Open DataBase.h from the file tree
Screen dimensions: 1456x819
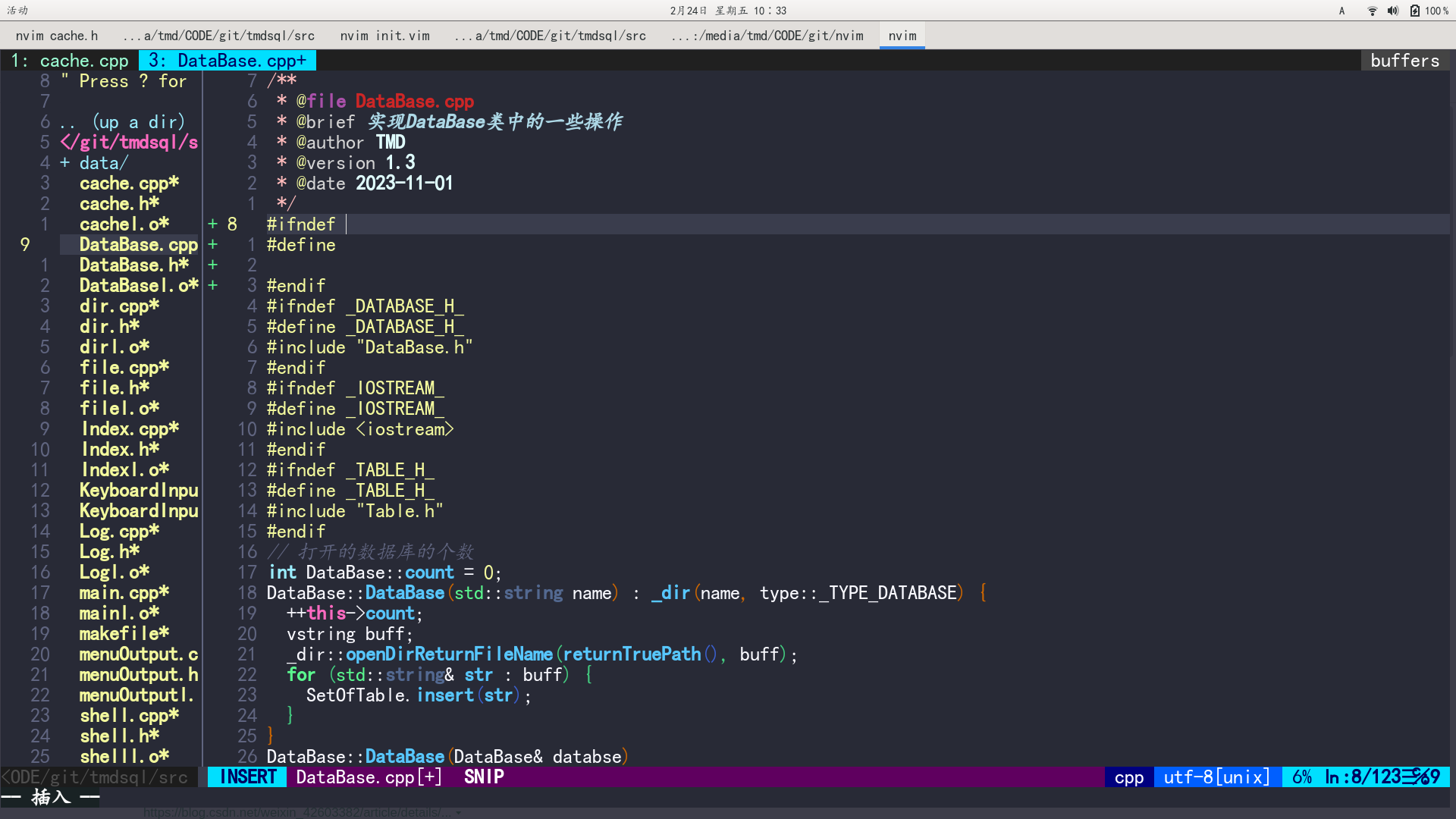point(133,265)
